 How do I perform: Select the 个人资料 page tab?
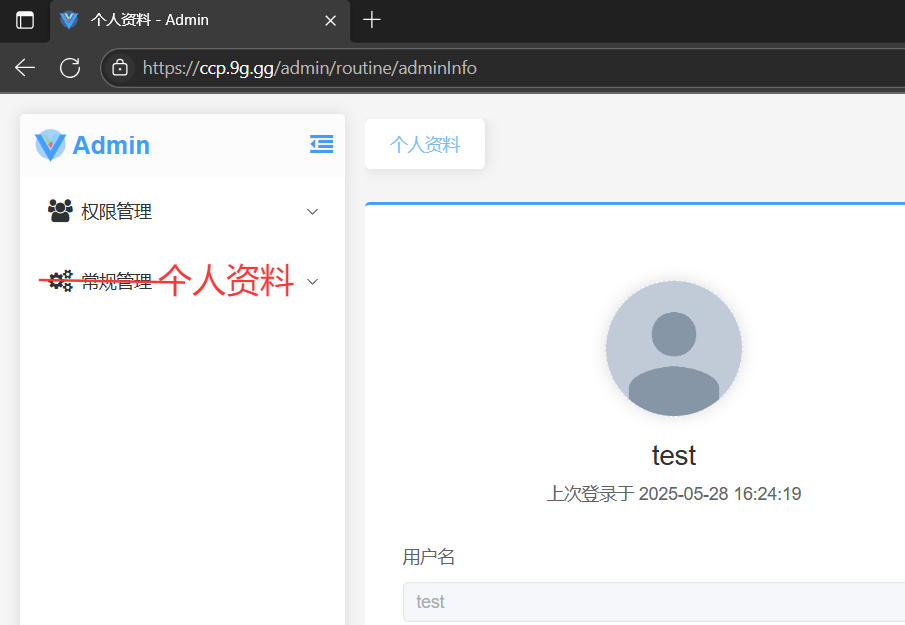425,144
